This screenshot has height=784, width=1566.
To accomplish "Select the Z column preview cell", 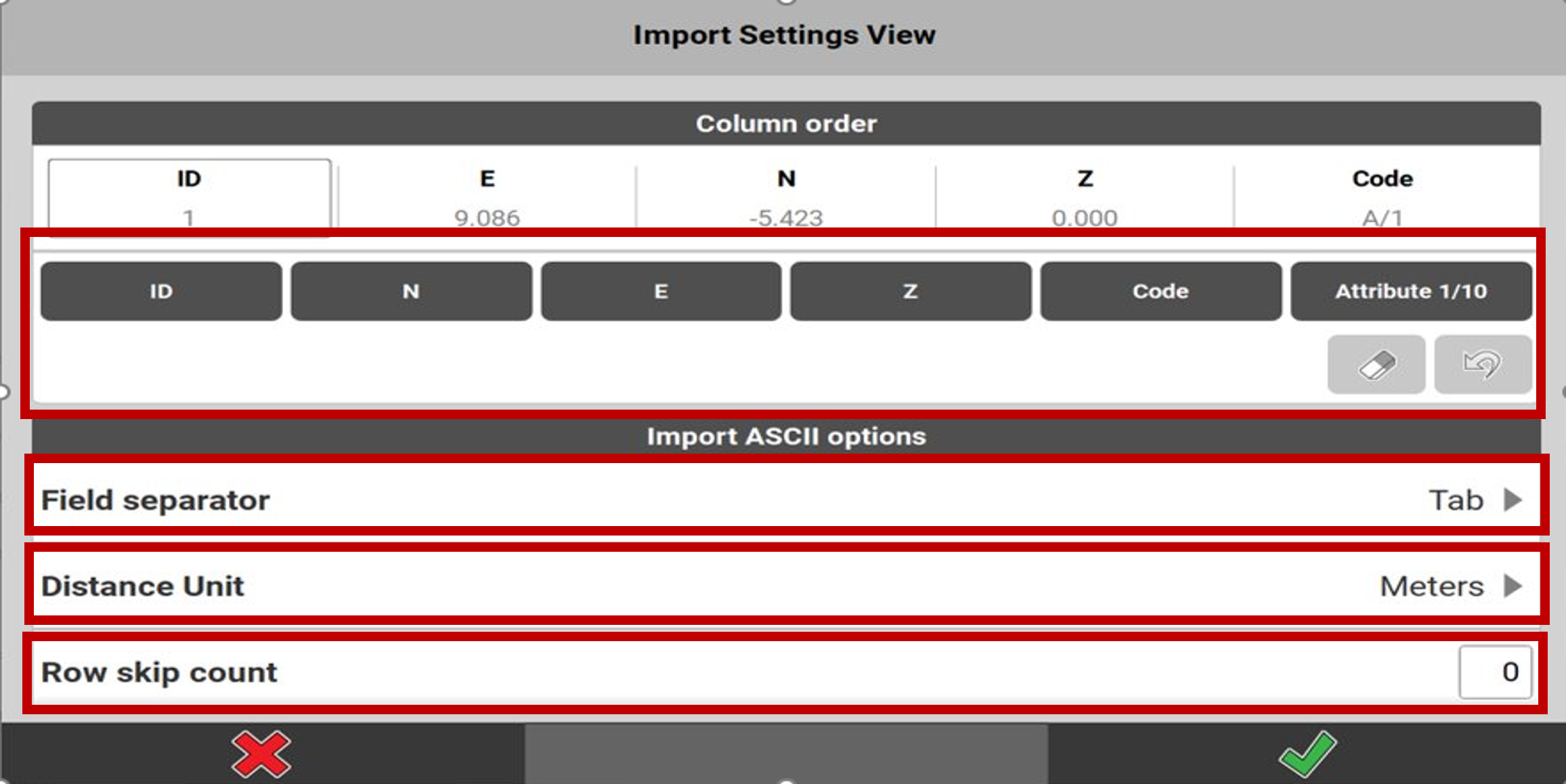I will point(1085,196).
